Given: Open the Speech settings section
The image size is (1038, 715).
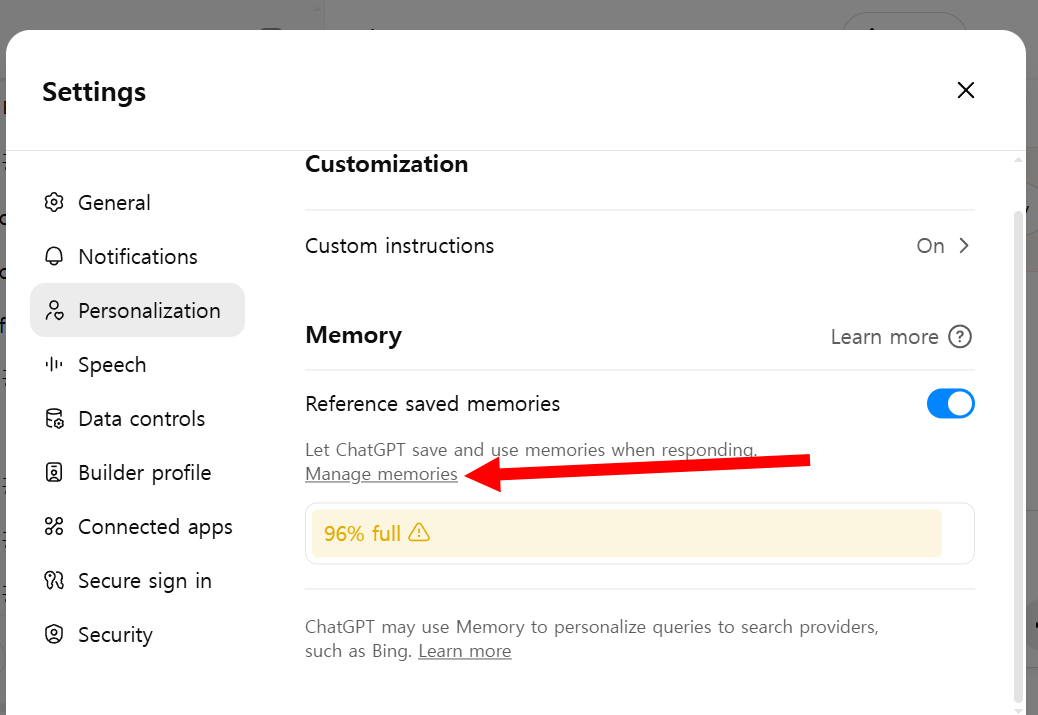Looking at the screenshot, I should tap(138, 364).
